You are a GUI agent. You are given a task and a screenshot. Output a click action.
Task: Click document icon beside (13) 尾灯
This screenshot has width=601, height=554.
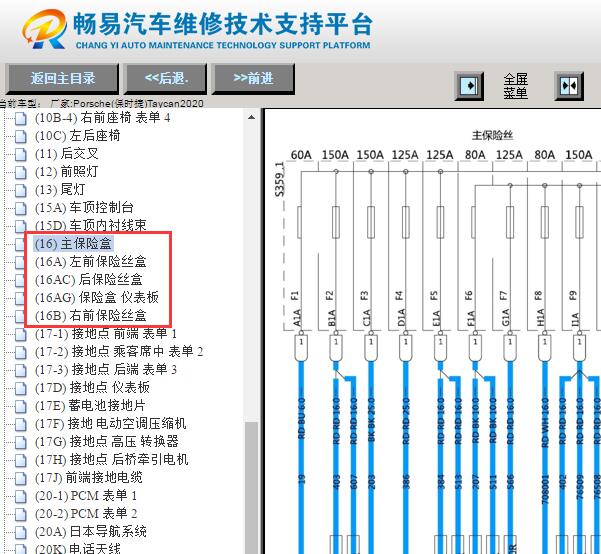(x=21, y=191)
